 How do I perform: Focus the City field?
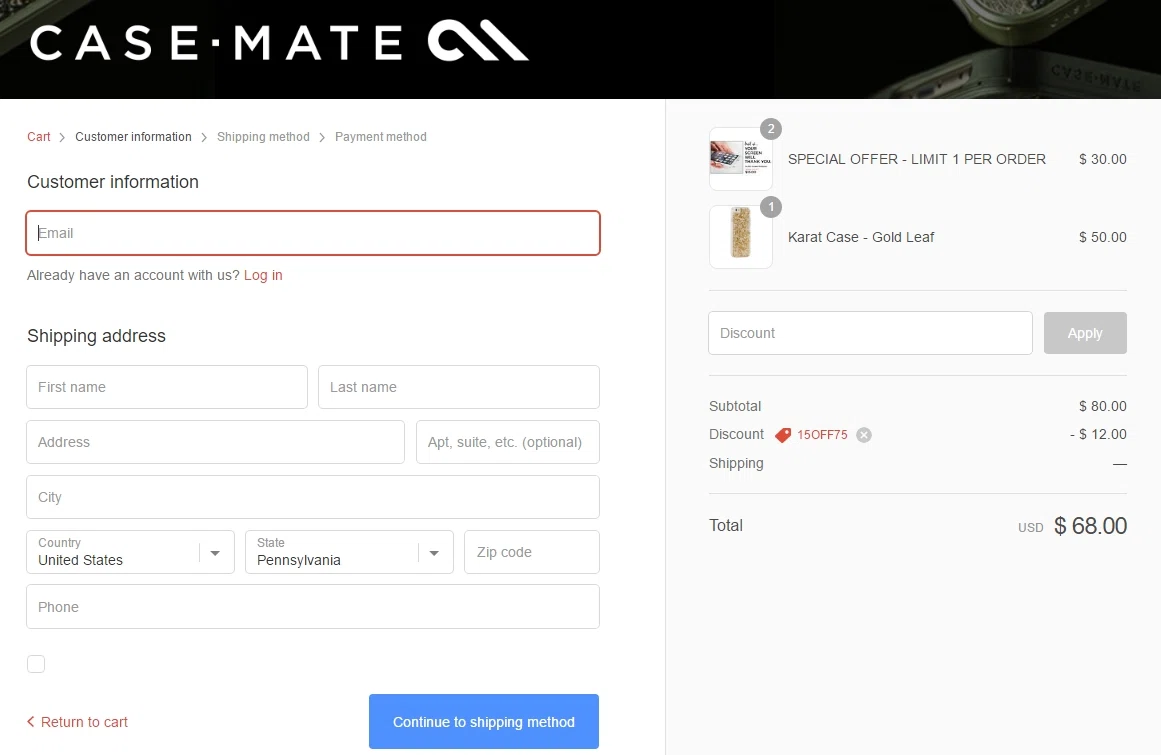tap(312, 497)
